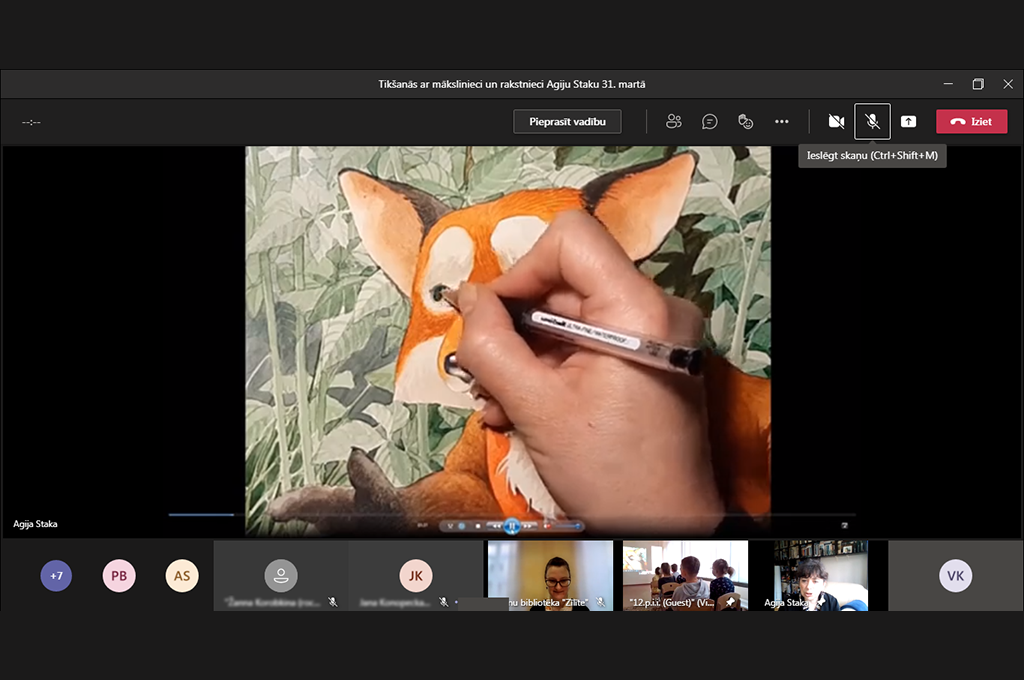Adjust the player volume slider
The height and width of the screenshot is (680, 1024).
tap(566, 526)
